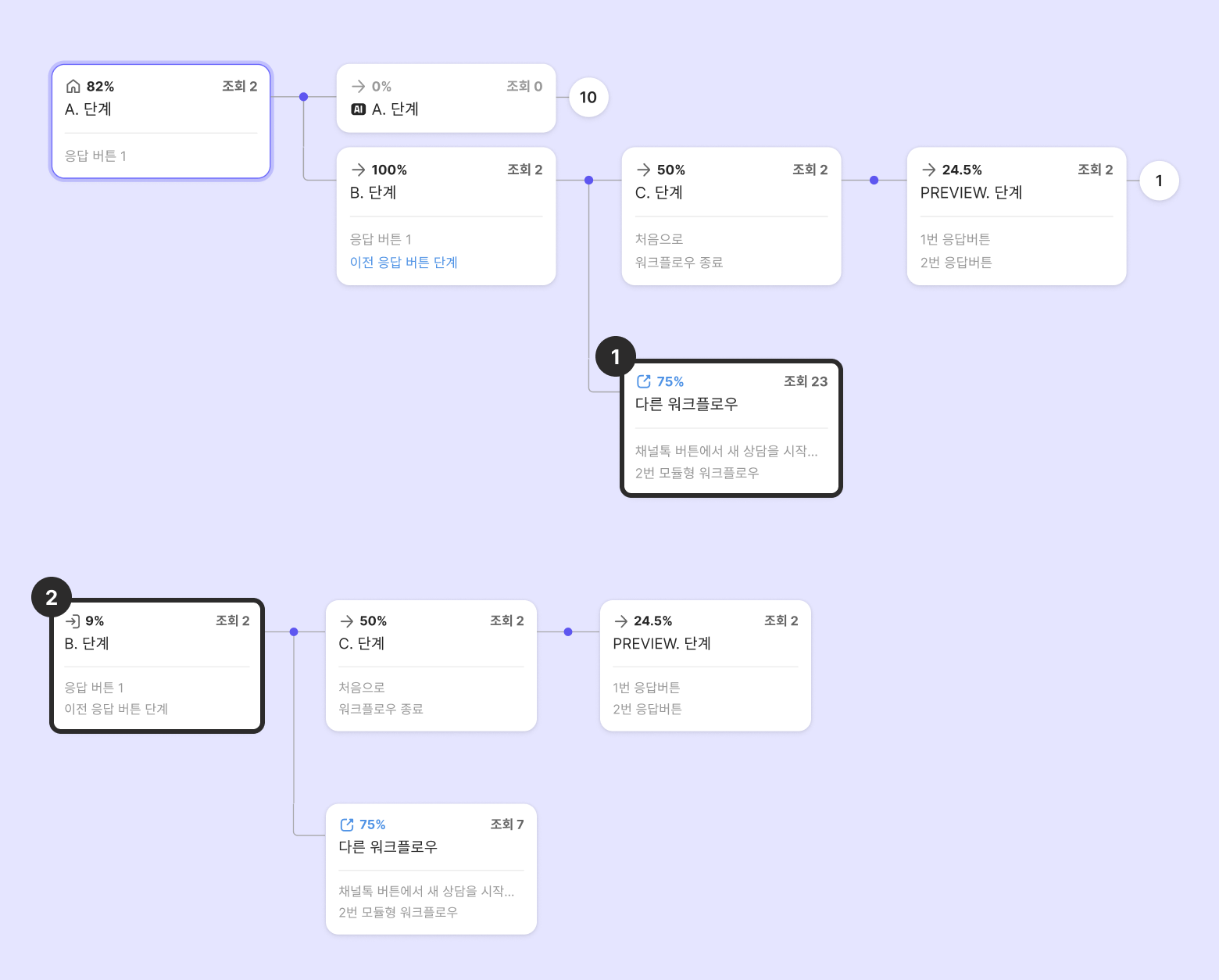Screen dimensions: 1219x980
Task: Click 응답 버튼 1 in the 82% node
Action: click(95, 156)
